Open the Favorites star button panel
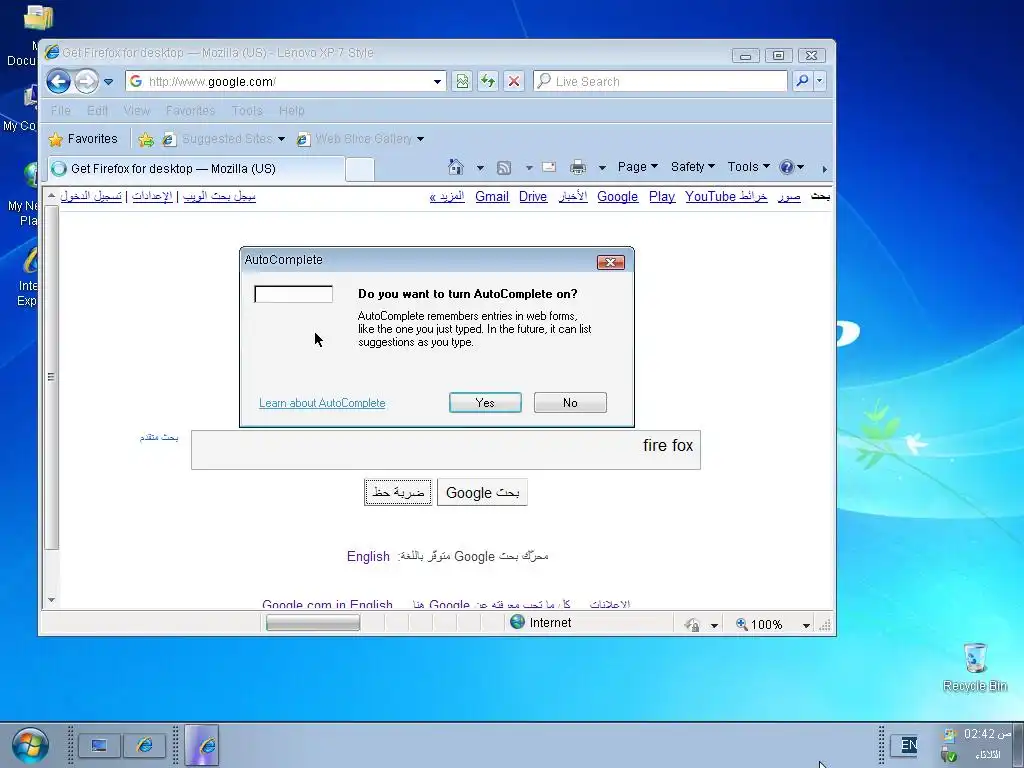The height and width of the screenshot is (768, 1024). point(83,139)
